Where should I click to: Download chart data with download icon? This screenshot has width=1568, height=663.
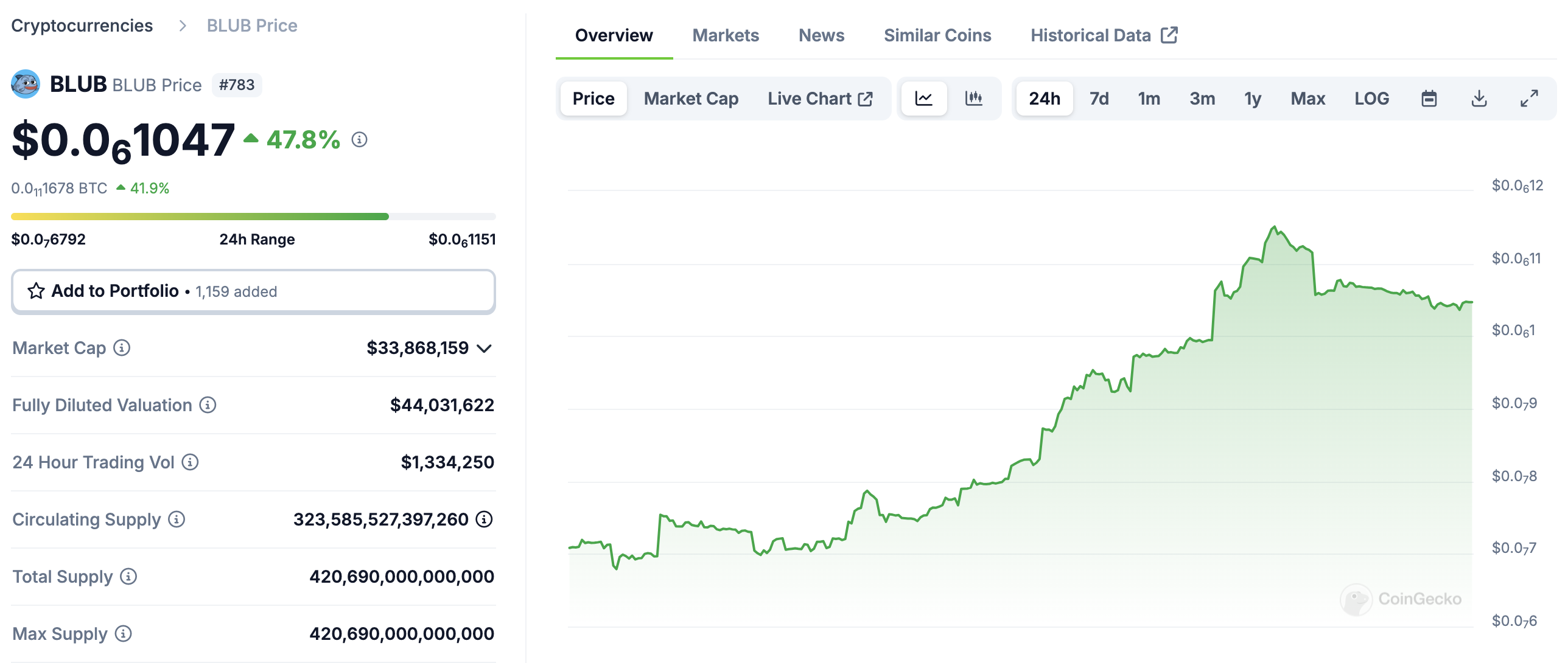click(x=1479, y=99)
